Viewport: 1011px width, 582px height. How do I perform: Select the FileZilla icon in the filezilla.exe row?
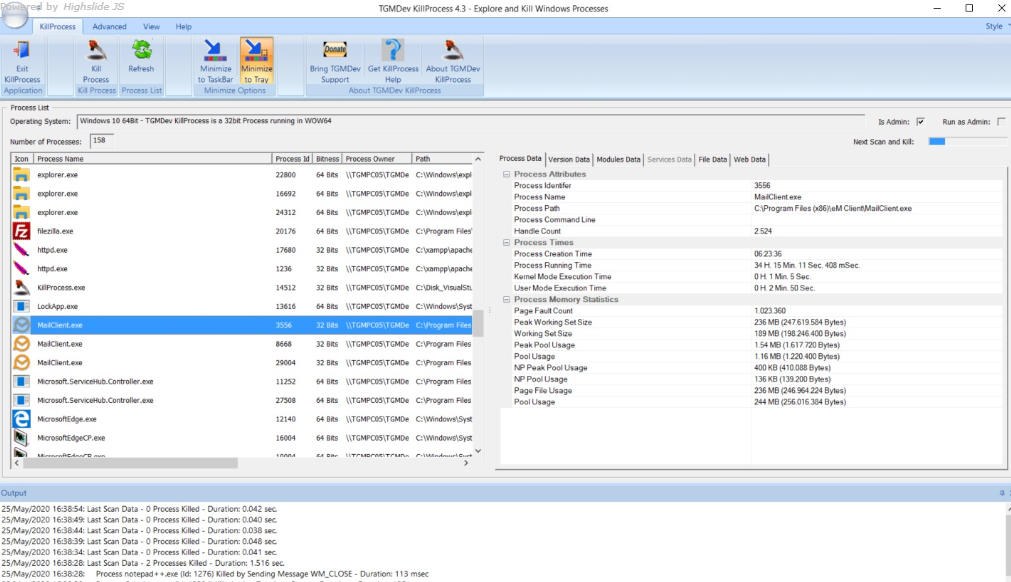(21, 231)
